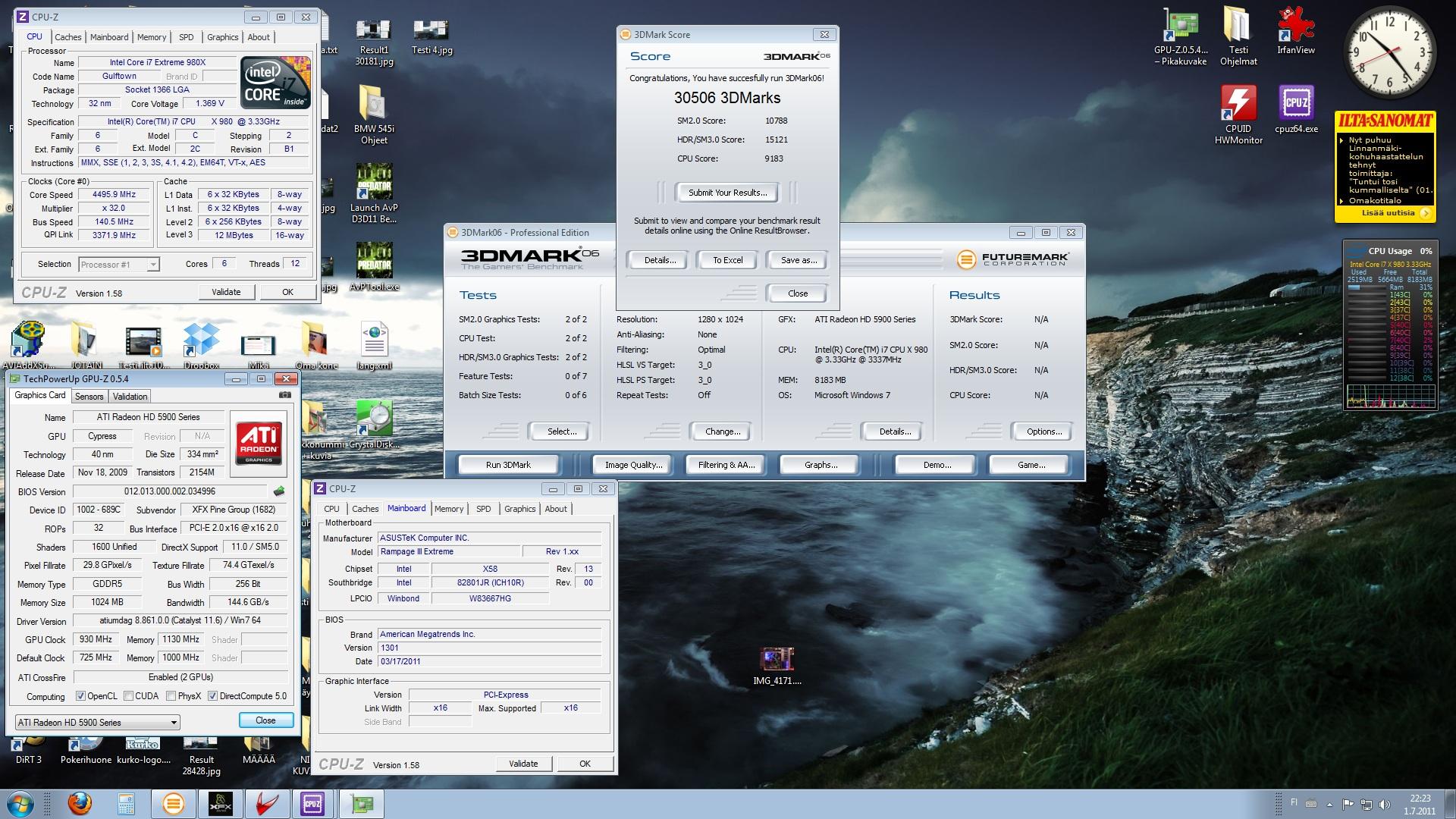Toggle CUDA checkbox in GPU-Z
This screenshot has height=819, width=1456.
(x=129, y=696)
